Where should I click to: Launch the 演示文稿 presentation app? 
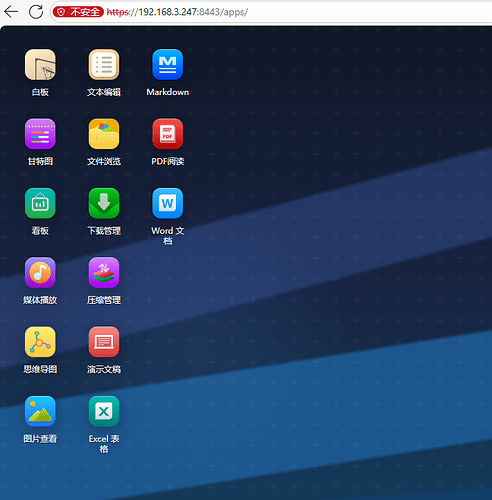pos(104,342)
